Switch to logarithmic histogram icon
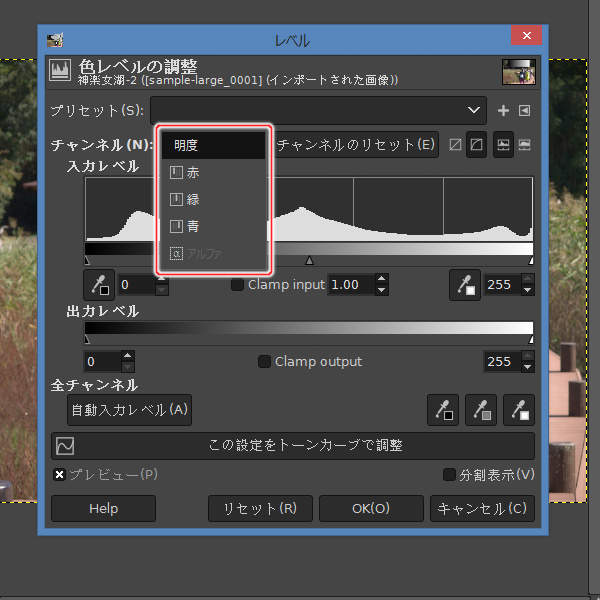 [x=524, y=145]
